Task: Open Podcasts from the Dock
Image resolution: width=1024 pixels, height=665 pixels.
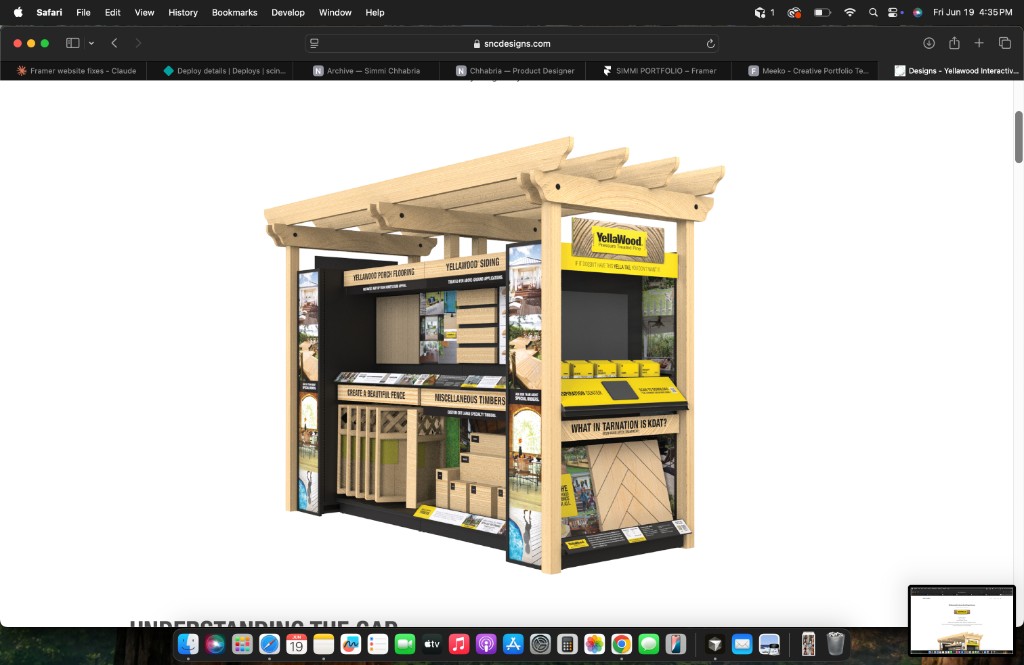Action: (486, 645)
